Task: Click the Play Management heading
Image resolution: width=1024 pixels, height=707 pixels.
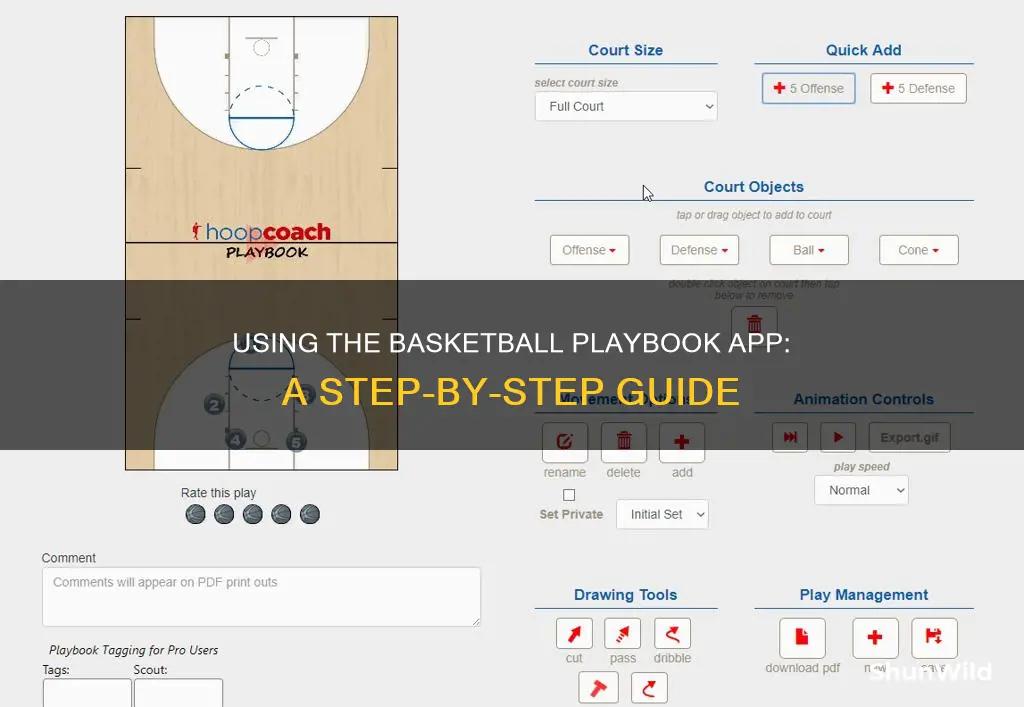Action: [863, 595]
